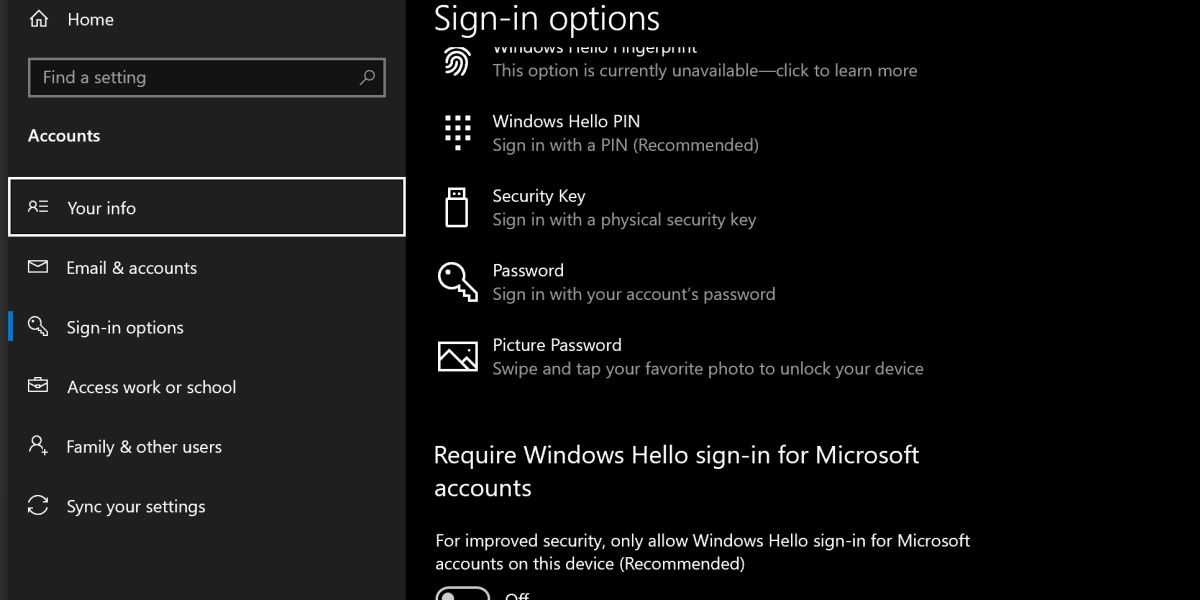Click the Sign-in options key icon
This screenshot has width=1200, height=600.
(38, 327)
